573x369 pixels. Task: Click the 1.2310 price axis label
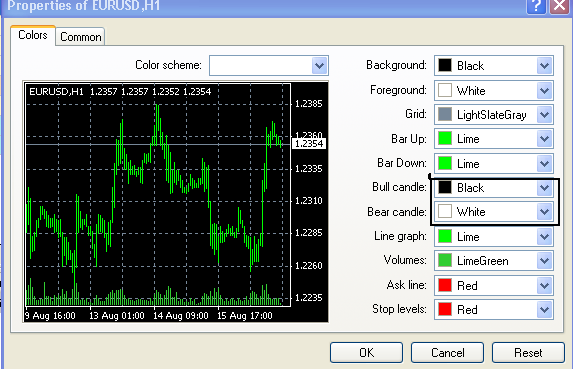click(309, 201)
